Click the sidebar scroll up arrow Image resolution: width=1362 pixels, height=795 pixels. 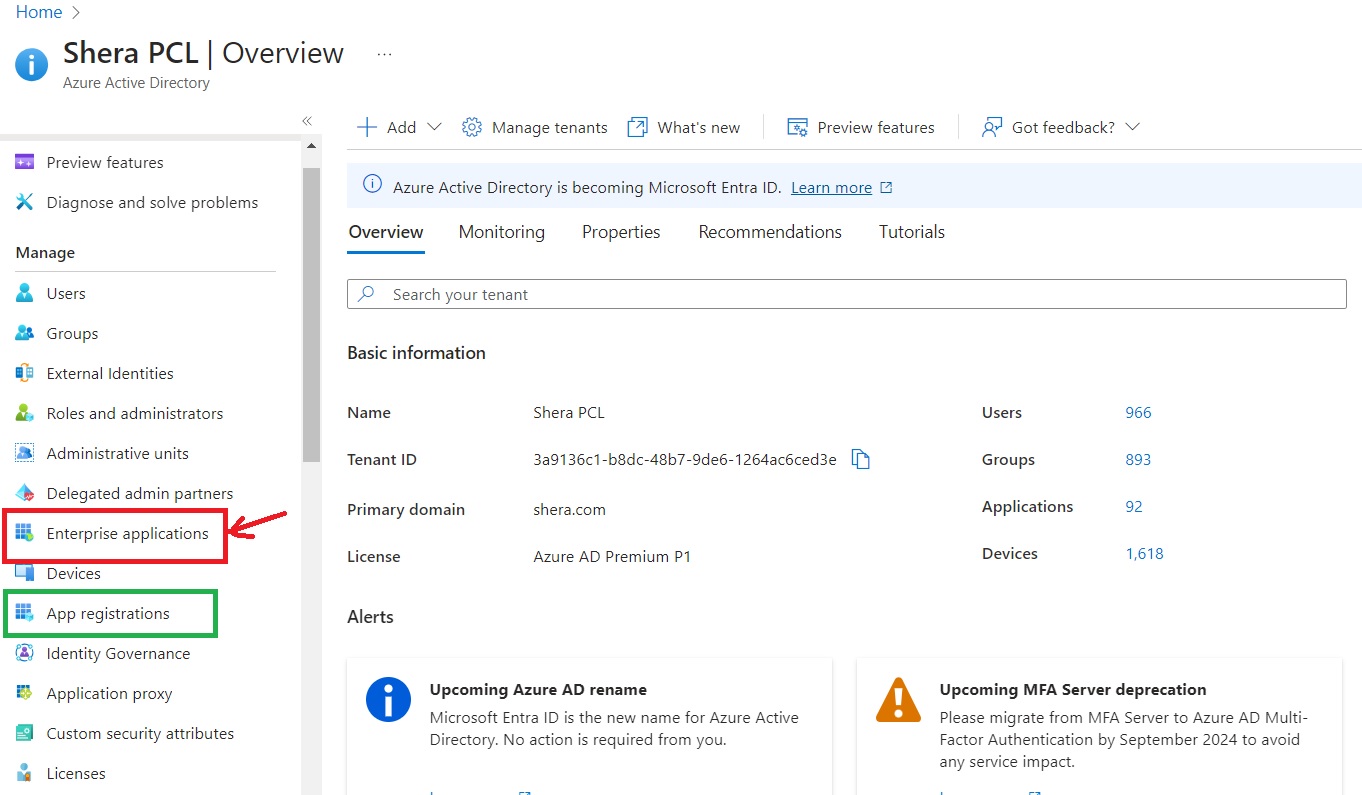(311, 147)
